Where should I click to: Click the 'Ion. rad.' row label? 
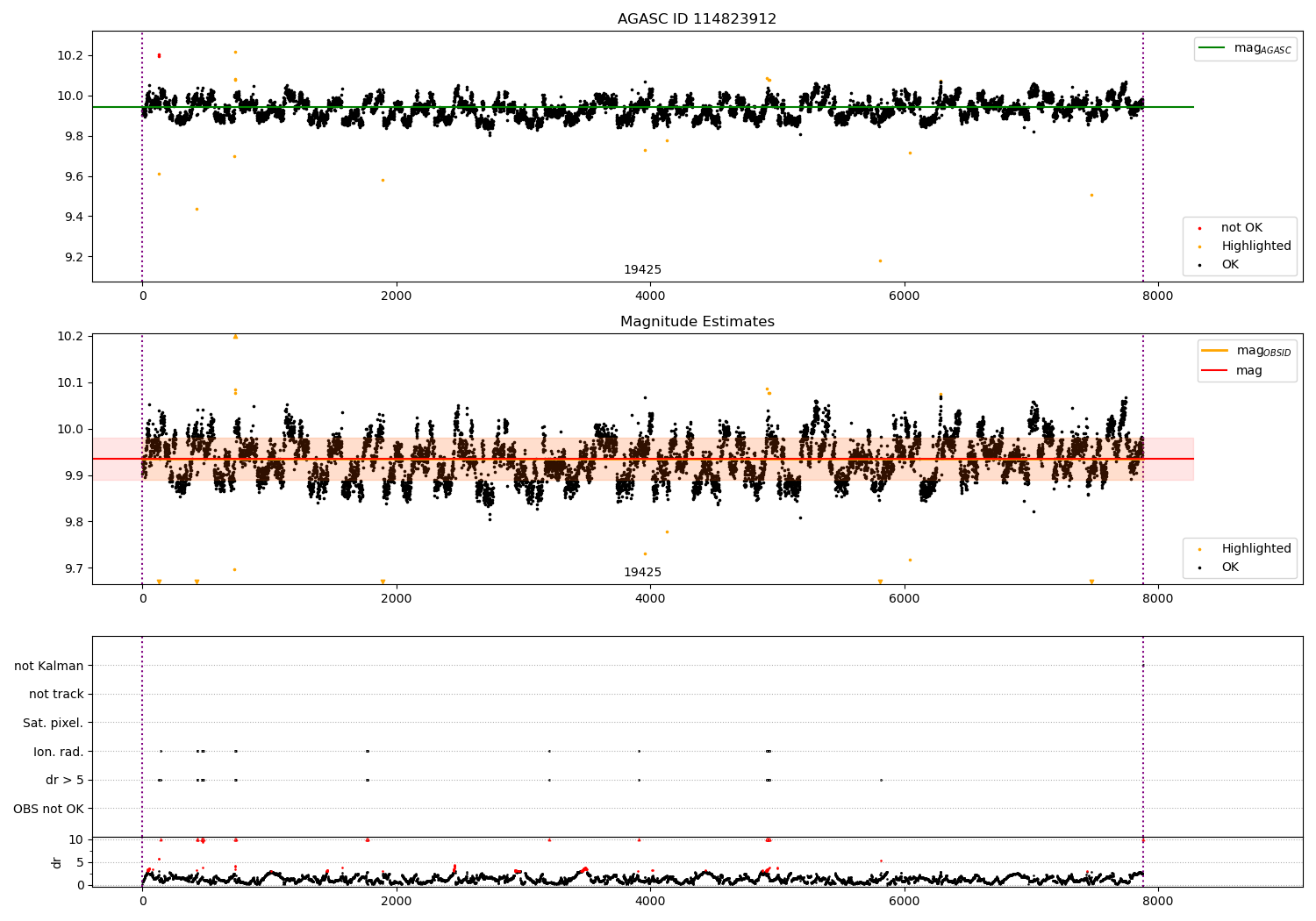[x=59, y=753]
